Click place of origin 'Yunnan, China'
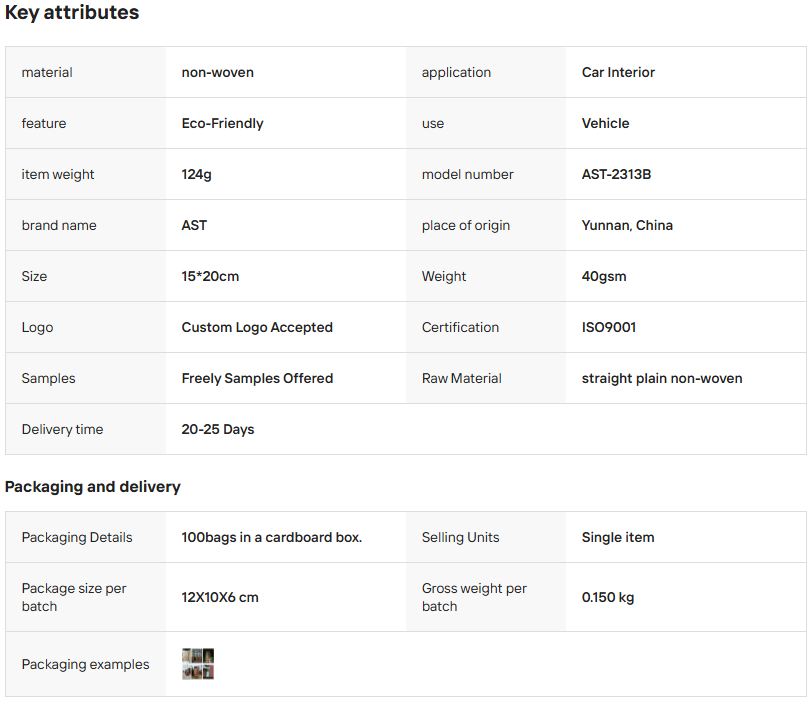The width and height of the screenshot is (811, 701). (627, 225)
